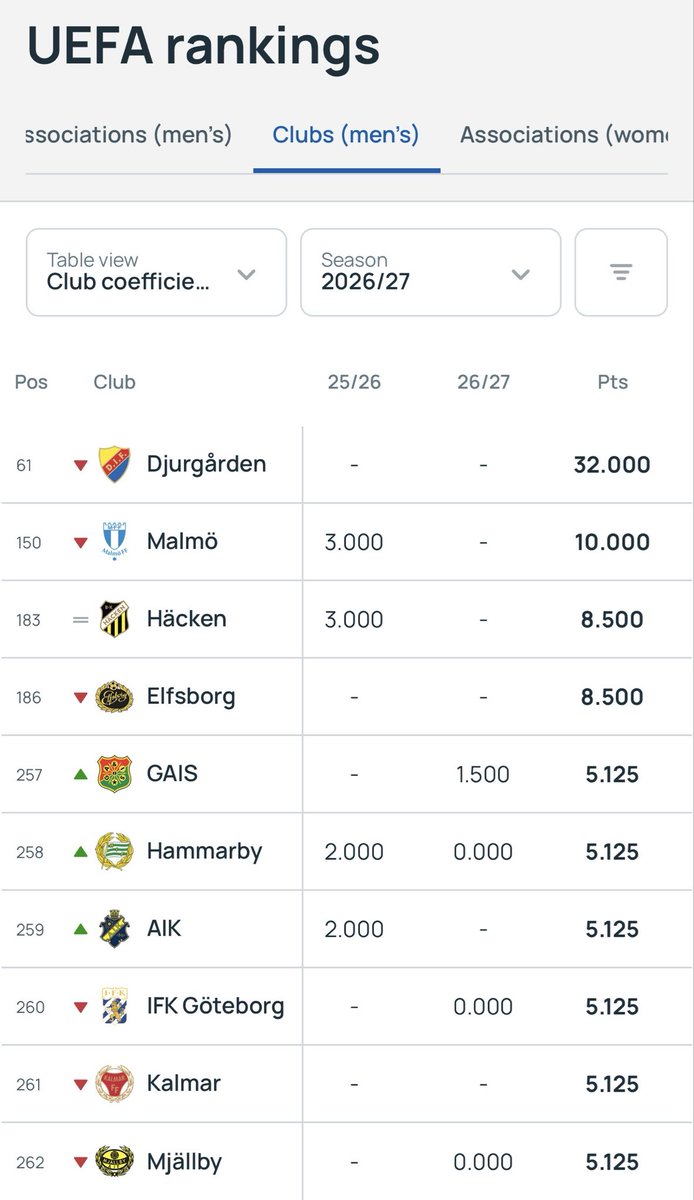The height and width of the screenshot is (1200, 694).
Task: Switch to Associations (men's) tab
Action: click(x=128, y=134)
